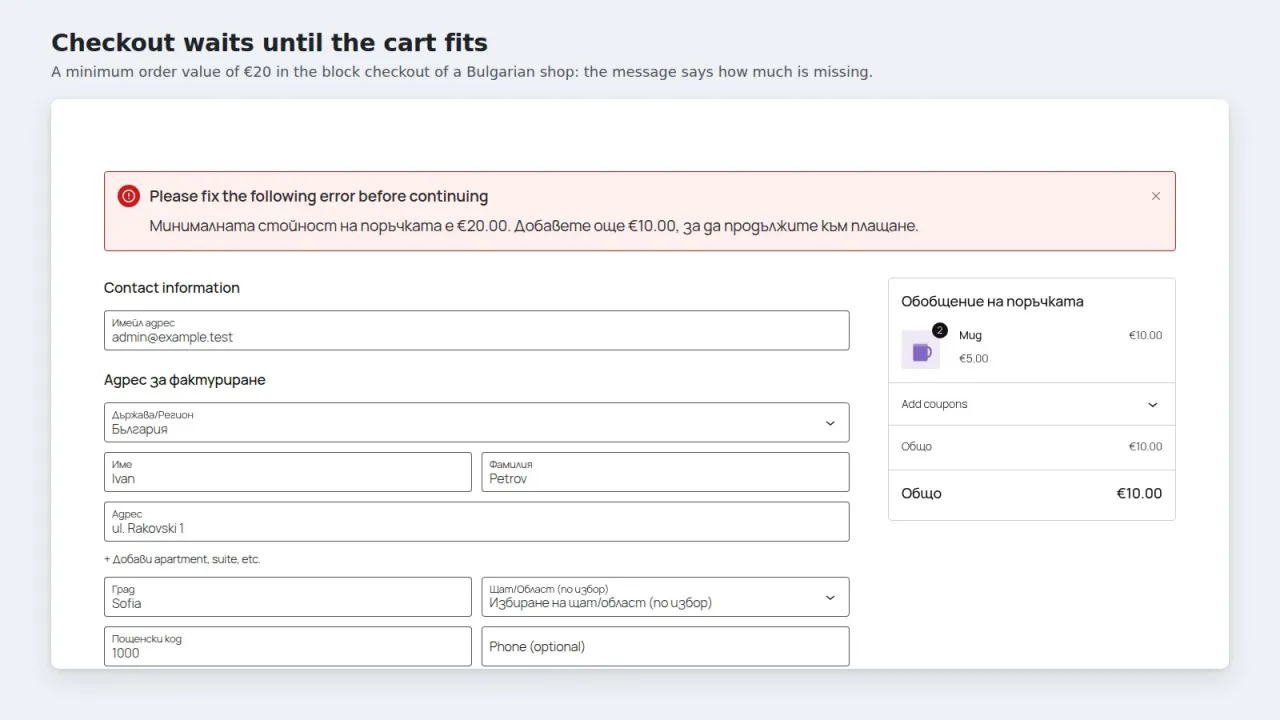Image resolution: width=1280 pixels, height=720 pixels.
Task: Focus the Име first name field
Action: click(288, 472)
